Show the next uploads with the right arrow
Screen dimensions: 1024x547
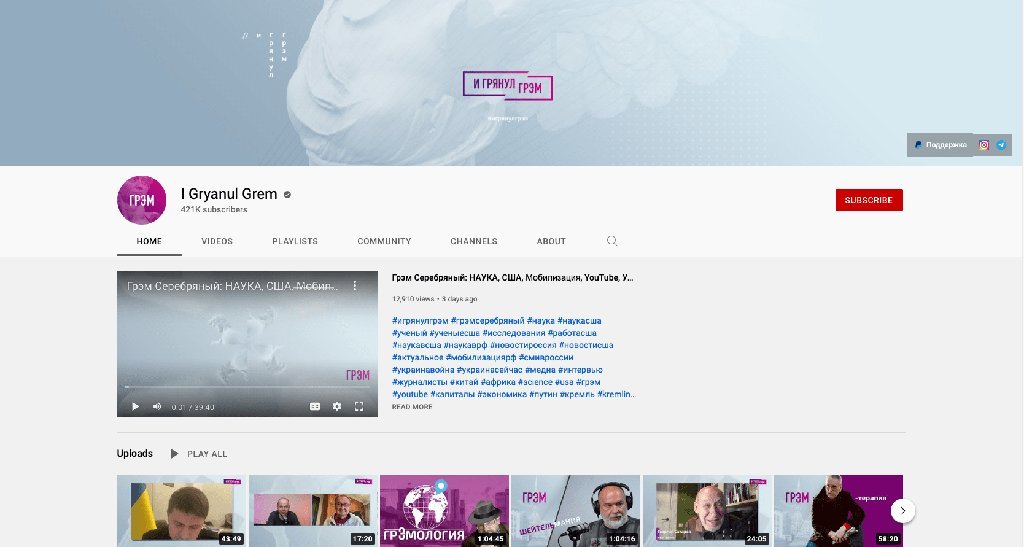[x=903, y=510]
